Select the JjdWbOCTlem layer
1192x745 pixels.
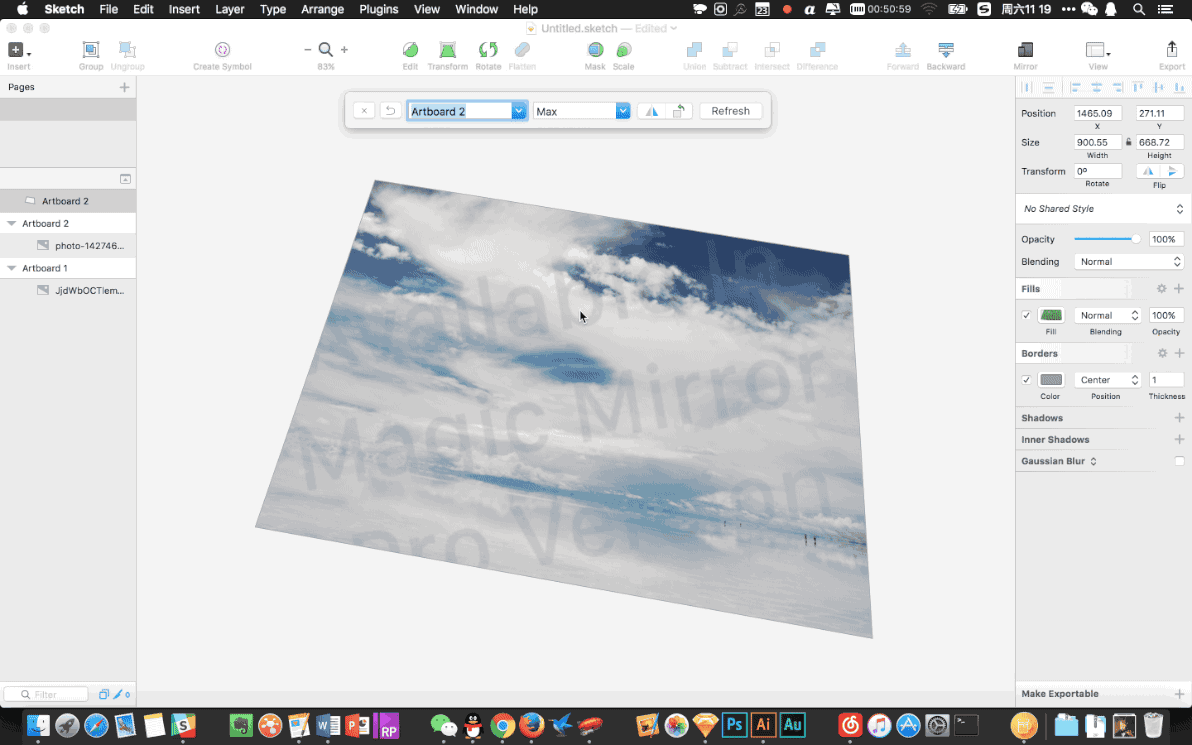[68, 290]
